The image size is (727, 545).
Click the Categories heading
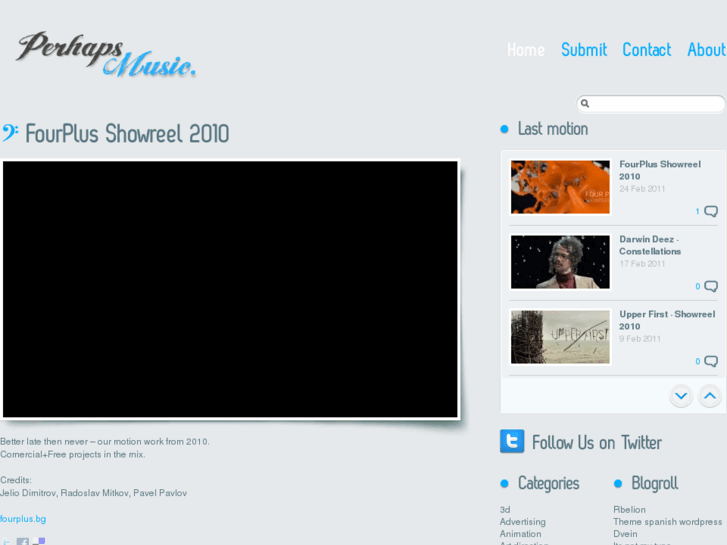click(548, 483)
